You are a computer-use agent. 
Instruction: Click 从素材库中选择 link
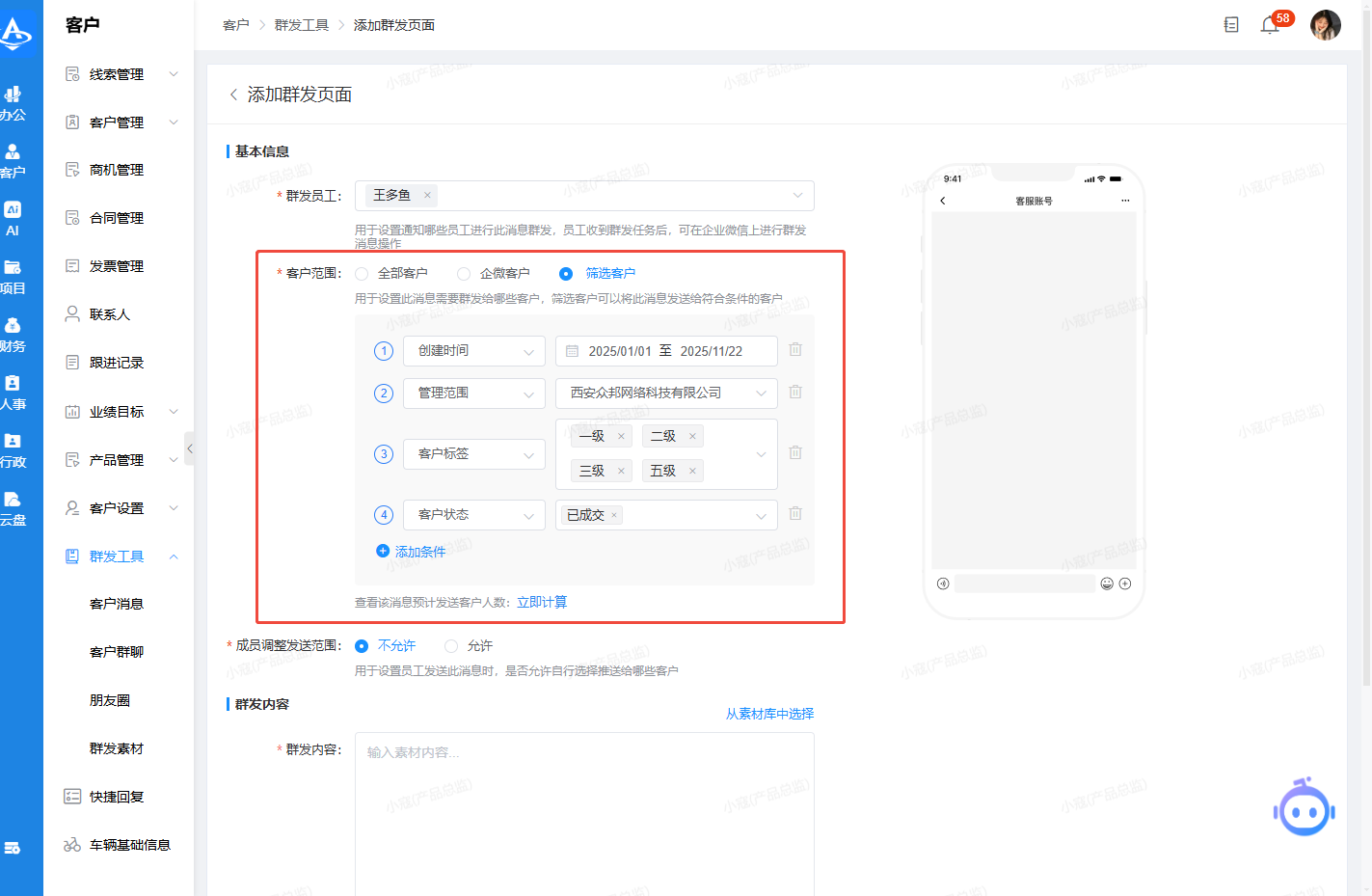tap(769, 714)
